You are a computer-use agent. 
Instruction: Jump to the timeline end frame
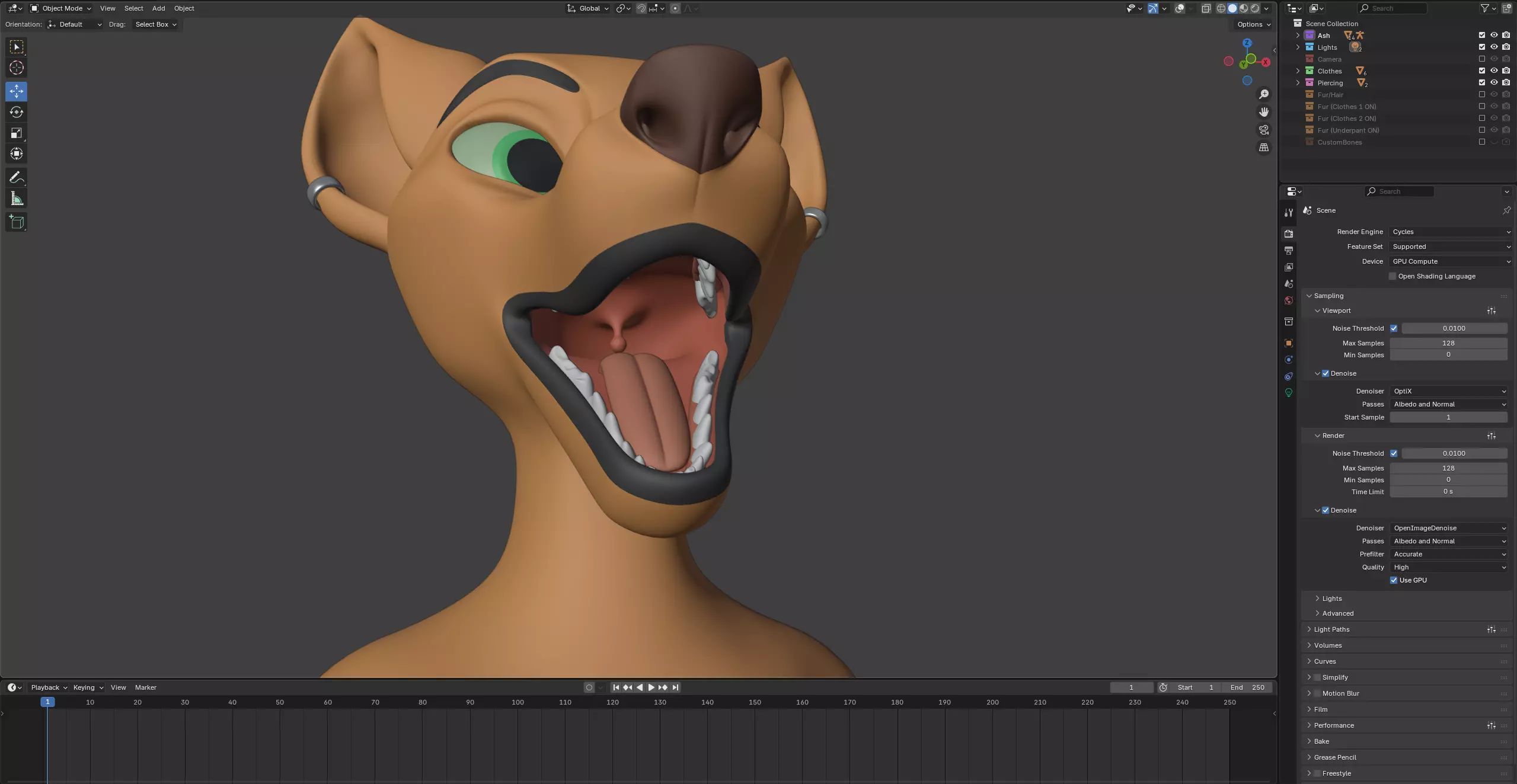tap(675, 687)
